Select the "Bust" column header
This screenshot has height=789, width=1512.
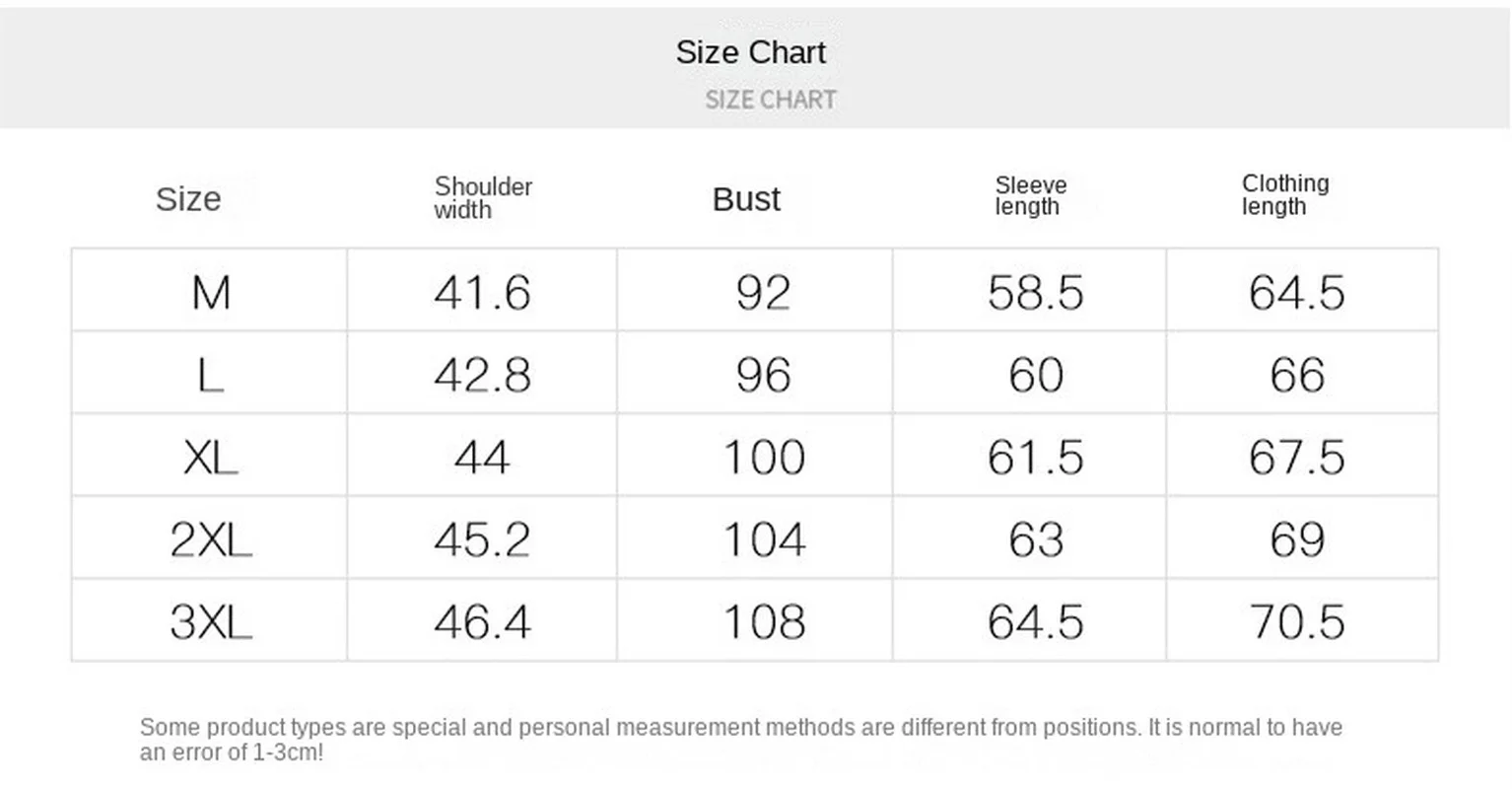pos(746,199)
